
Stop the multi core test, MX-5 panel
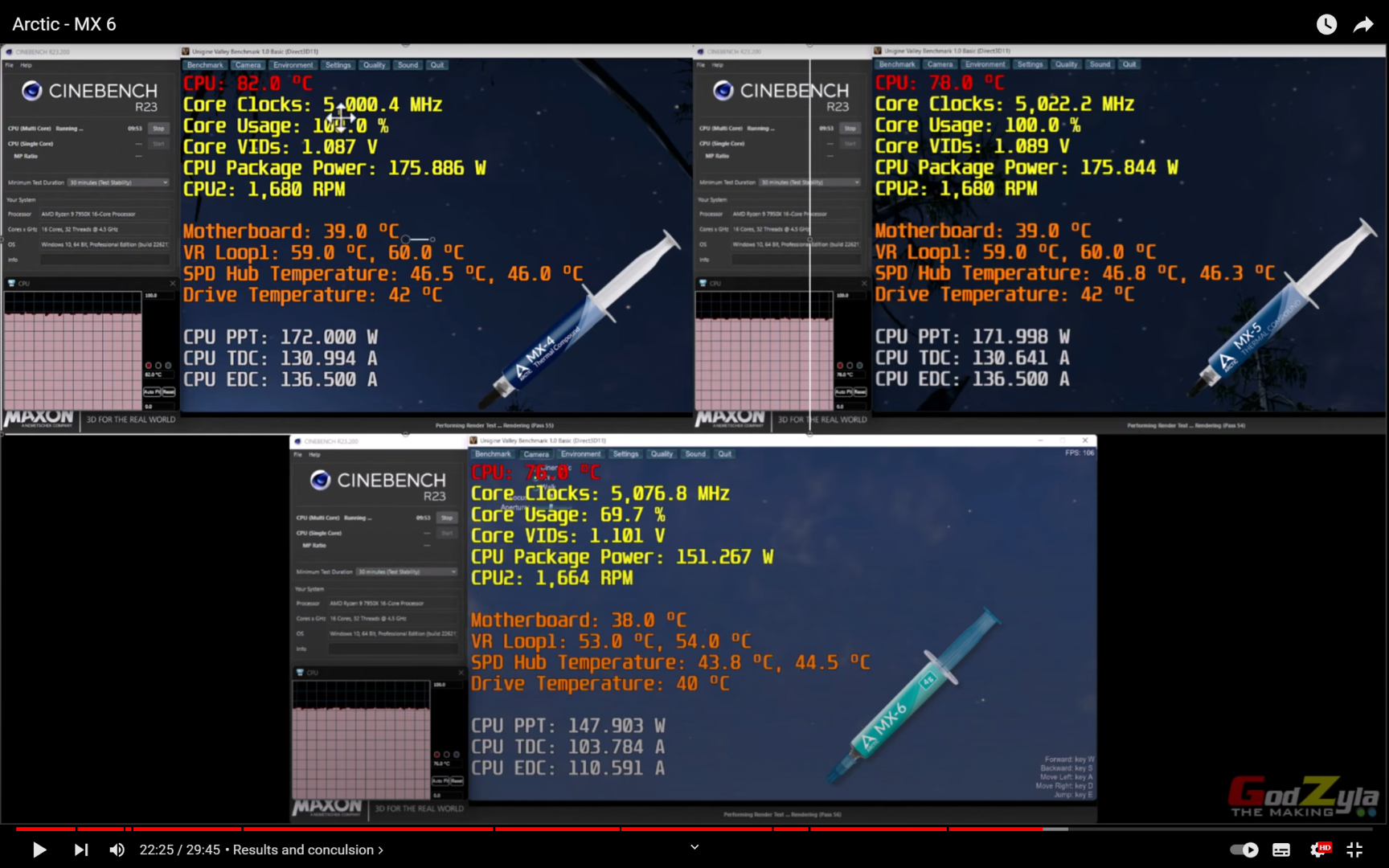850,129
